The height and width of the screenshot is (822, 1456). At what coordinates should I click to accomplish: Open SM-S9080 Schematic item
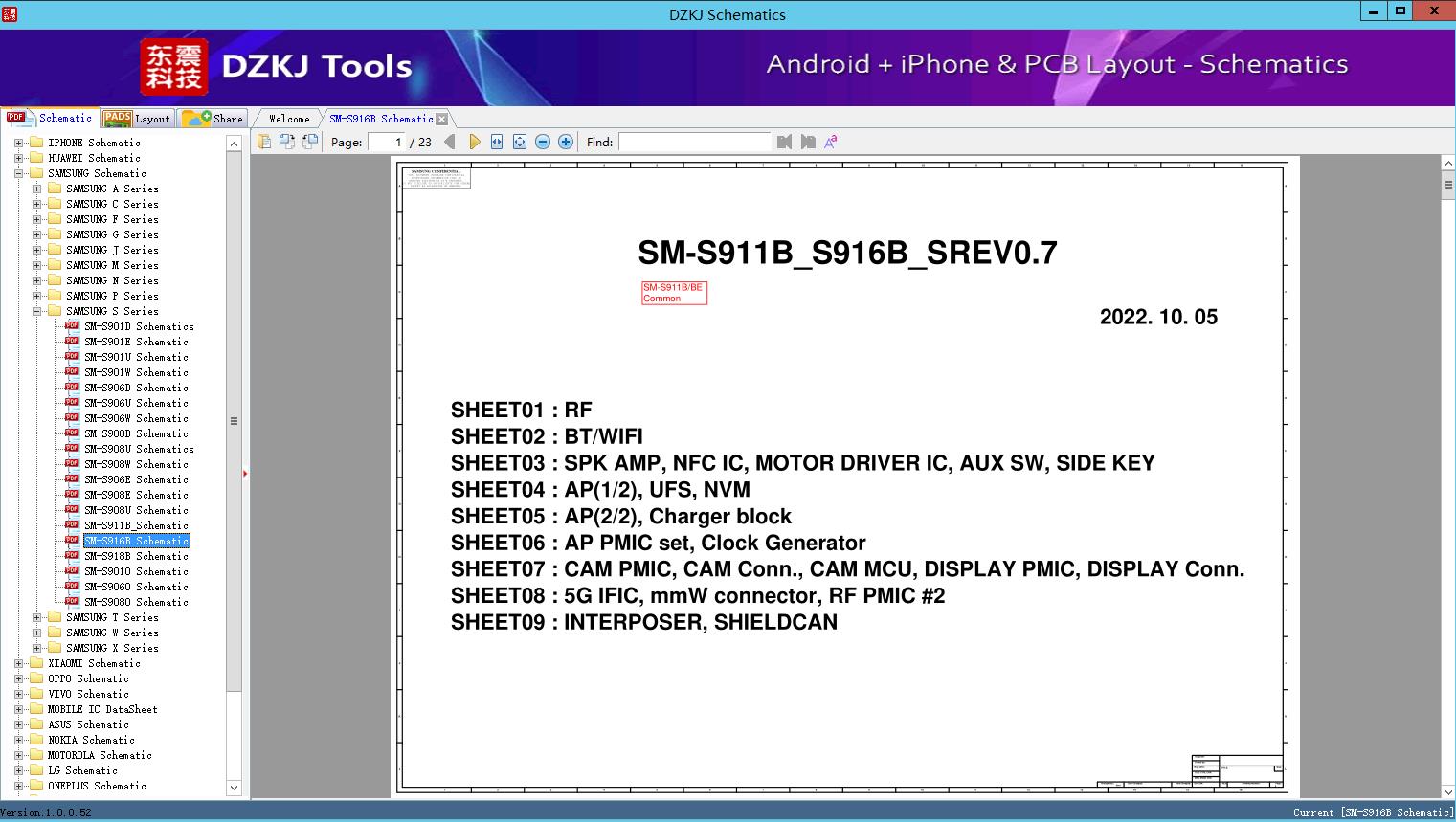click(136, 602)
